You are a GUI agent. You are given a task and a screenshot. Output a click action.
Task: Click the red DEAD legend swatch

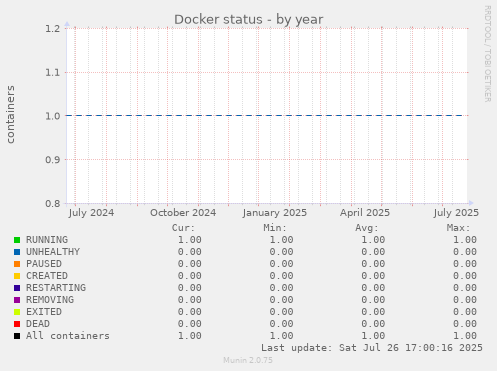click(x=17, y=324)
